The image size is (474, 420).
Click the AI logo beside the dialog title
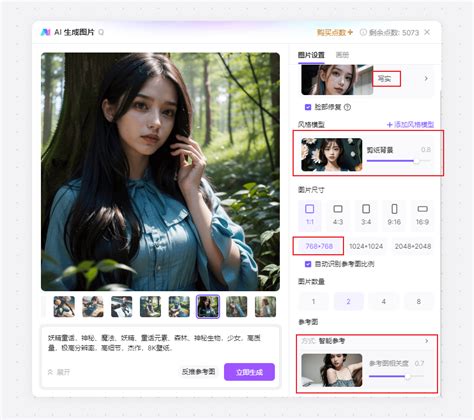[45, 32]
